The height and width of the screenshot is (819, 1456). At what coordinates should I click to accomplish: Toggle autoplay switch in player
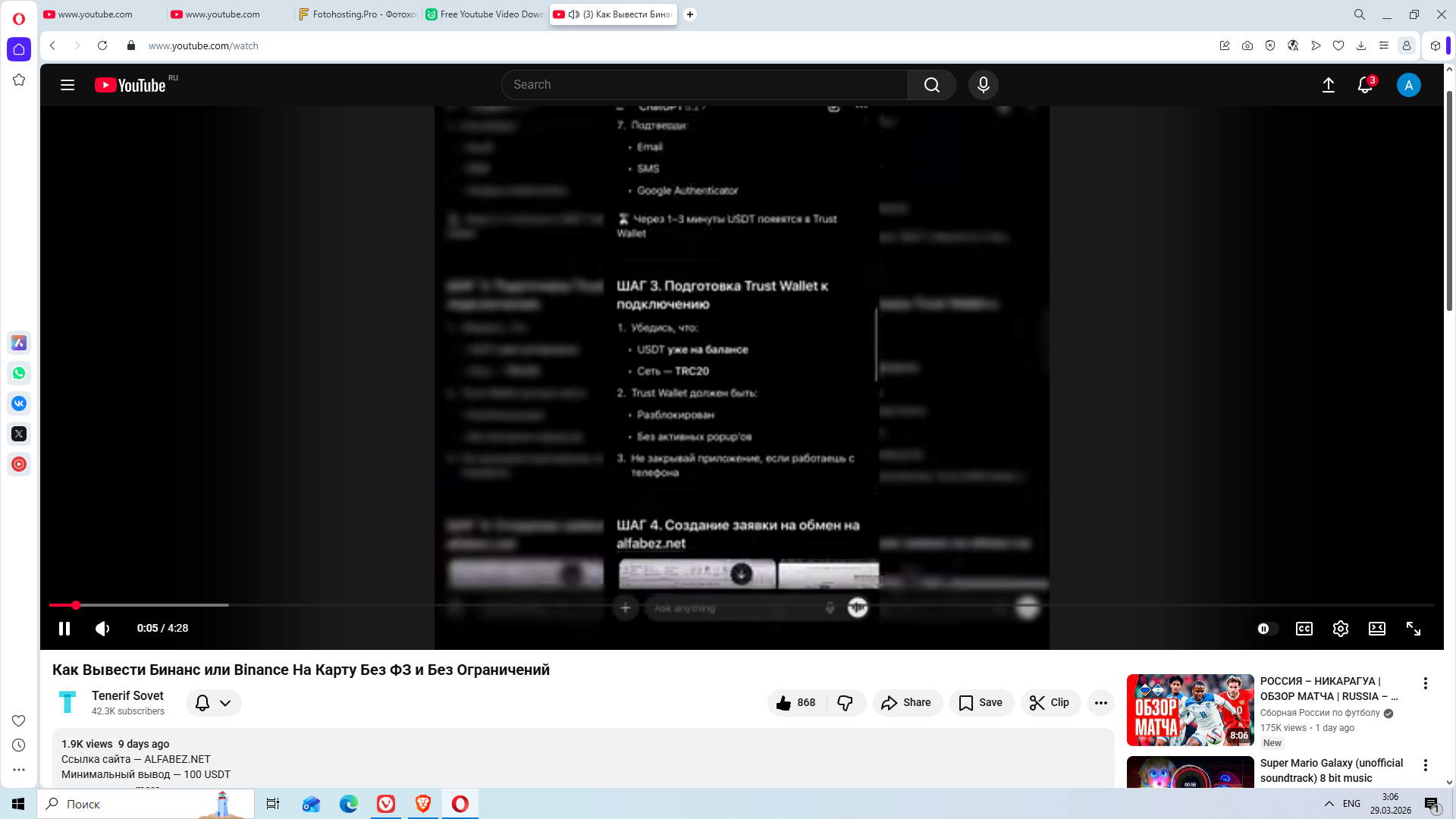tap(1267, 629)
